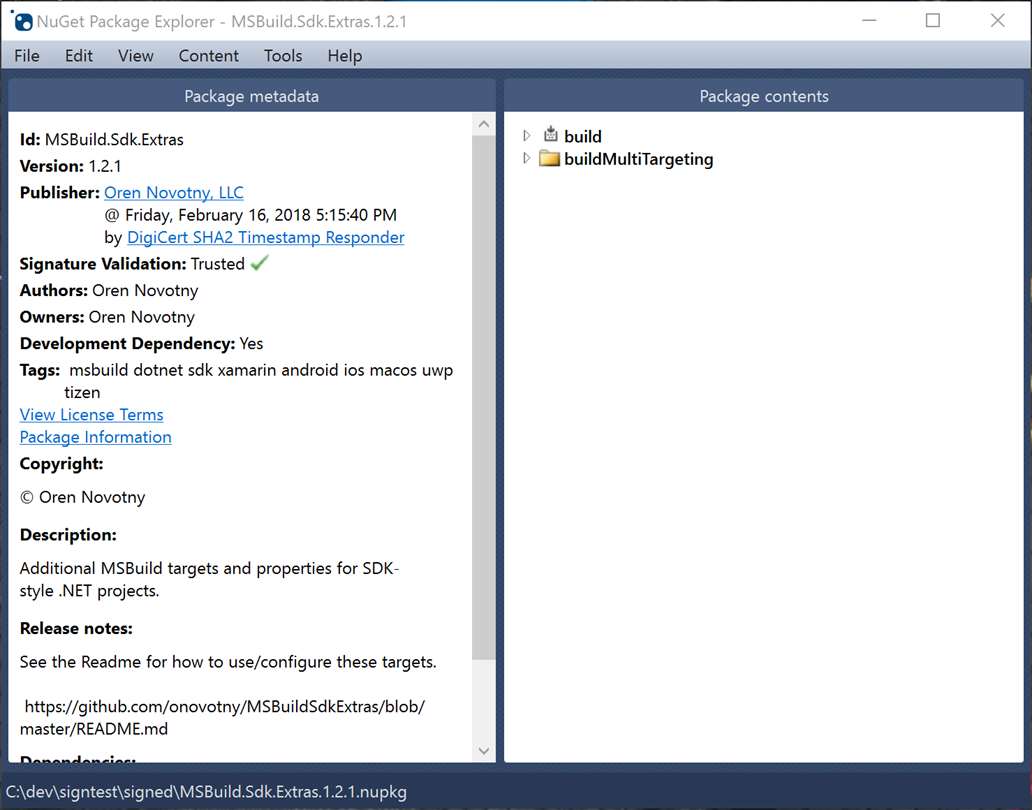Click the NuGet Package Explorer app icon

tap(22, 21)
